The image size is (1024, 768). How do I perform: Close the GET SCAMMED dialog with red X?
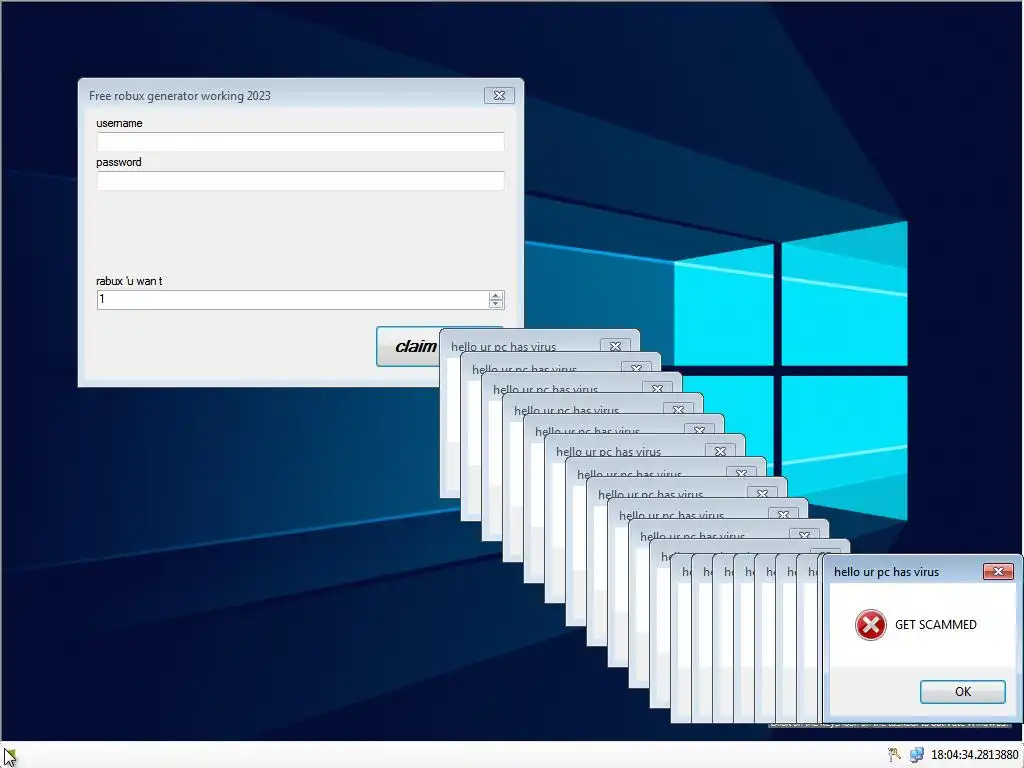(x=998, y=571)
